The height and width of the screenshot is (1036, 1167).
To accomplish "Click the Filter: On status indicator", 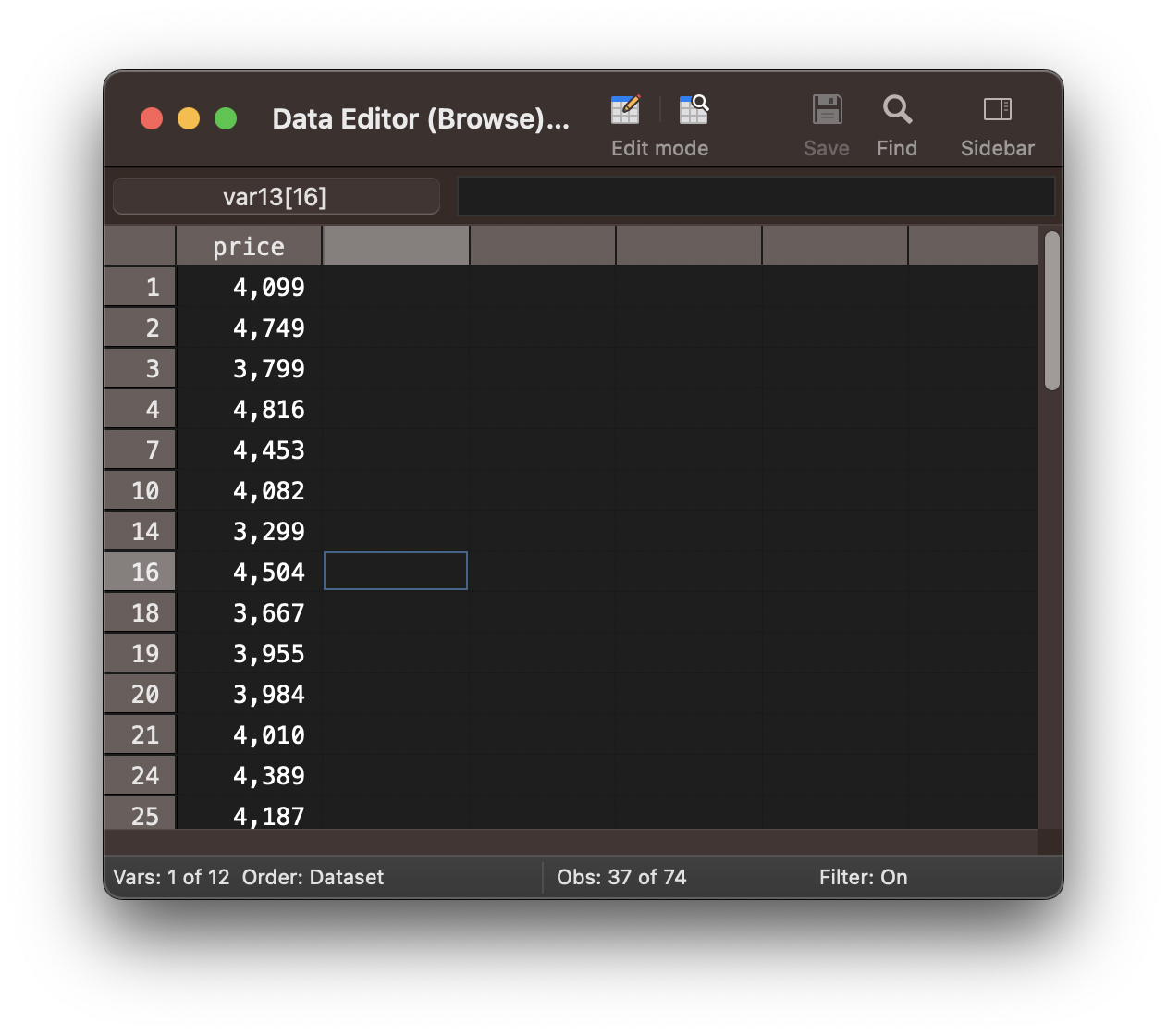I will point(863,877).
